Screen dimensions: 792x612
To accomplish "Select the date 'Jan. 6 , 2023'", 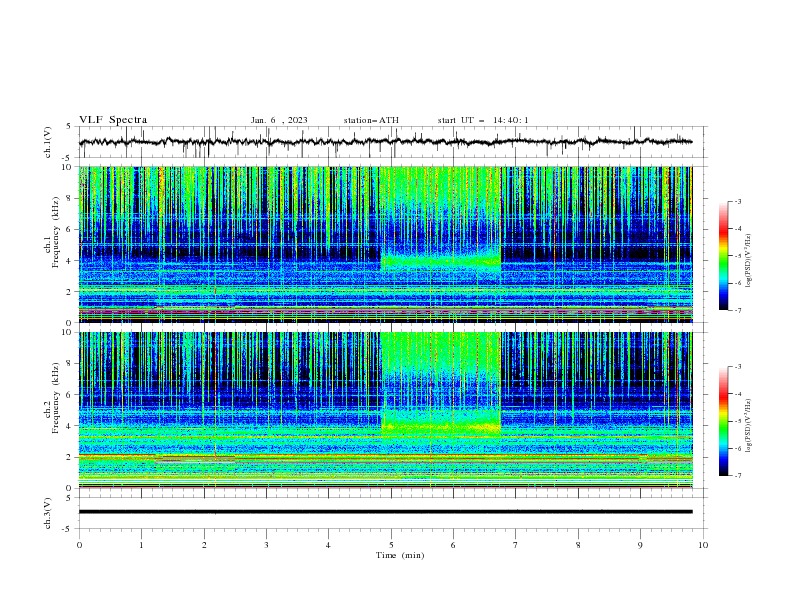I will (x=279, y=120).
